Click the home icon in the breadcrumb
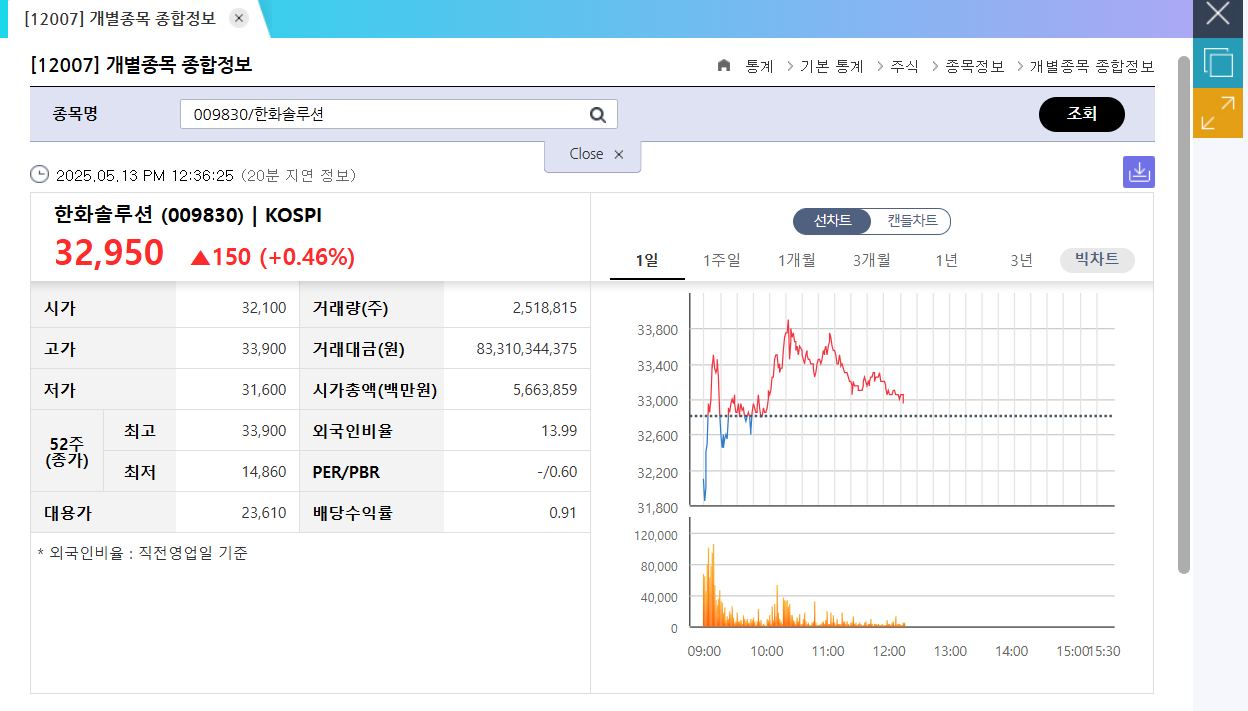The width and height of the screenshot is (1248, 711). 723,66
